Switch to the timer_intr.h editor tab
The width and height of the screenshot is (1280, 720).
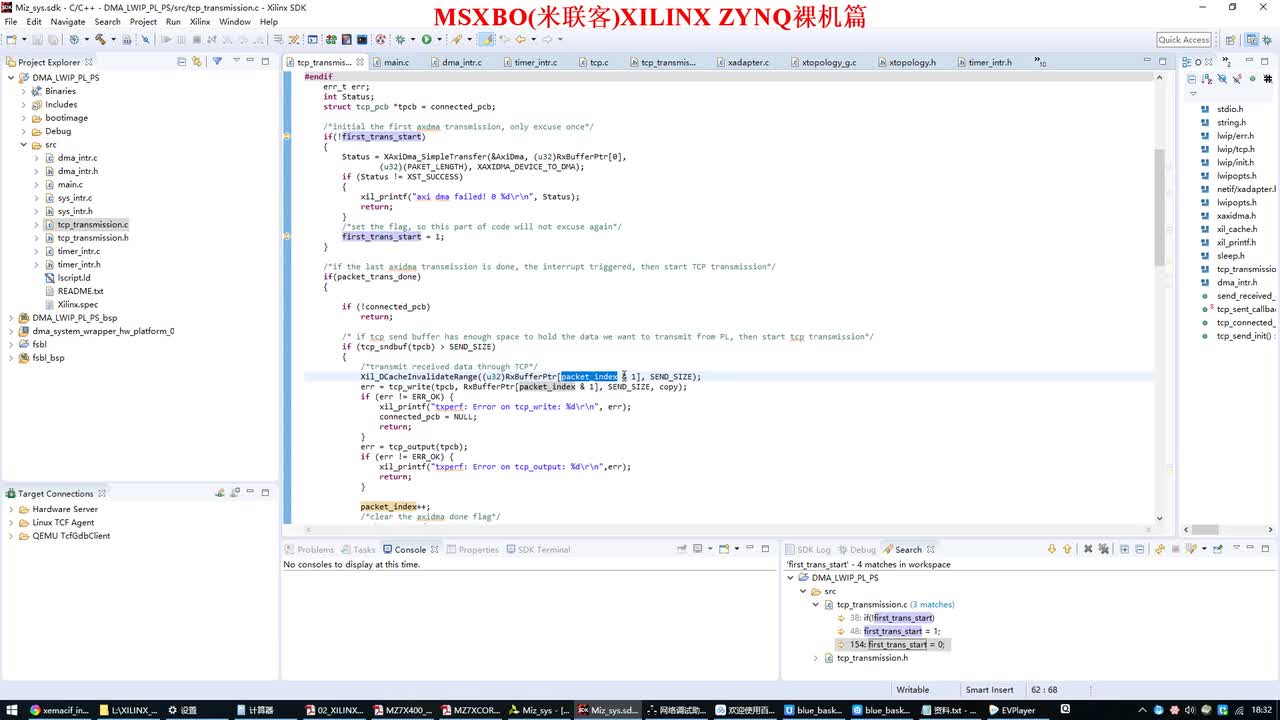coord(989,62)
